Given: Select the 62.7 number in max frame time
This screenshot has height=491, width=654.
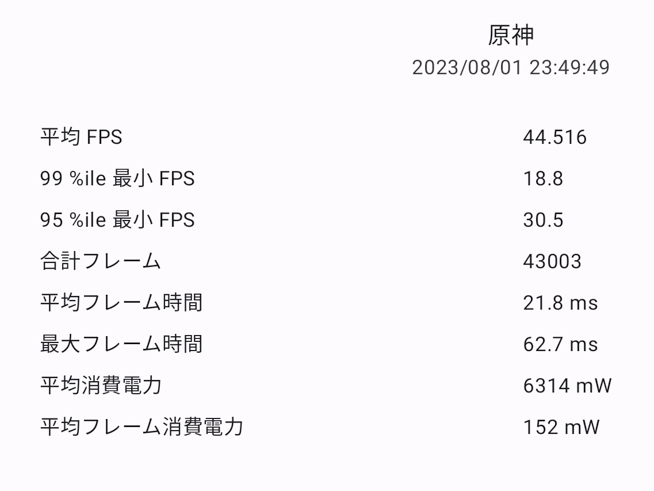Looking at the screenshot, I should pos(543,344).
